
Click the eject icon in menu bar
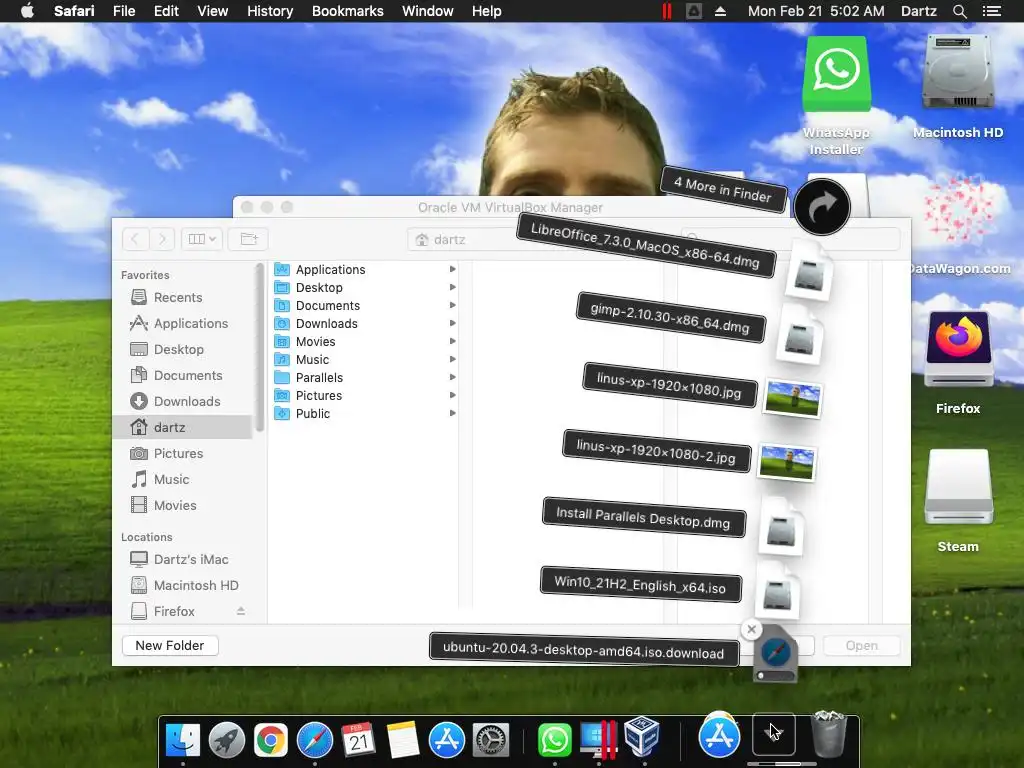720,11
